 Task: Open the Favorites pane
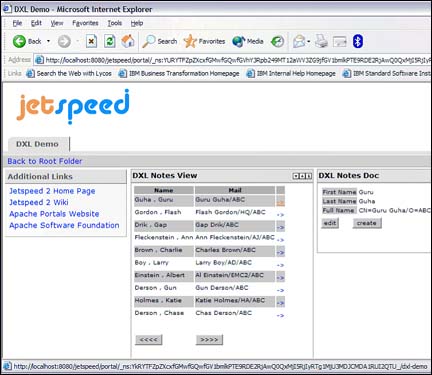click(x=204, y=41)
